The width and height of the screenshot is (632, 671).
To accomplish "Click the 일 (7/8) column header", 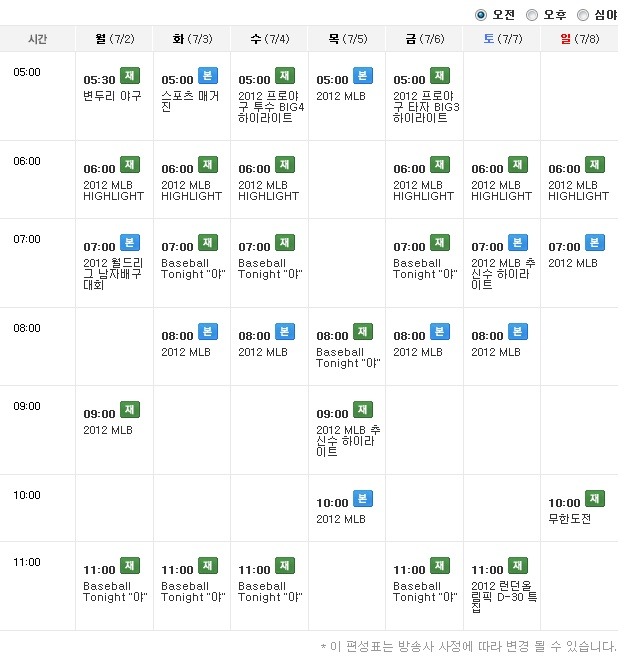I will point(580,39).
